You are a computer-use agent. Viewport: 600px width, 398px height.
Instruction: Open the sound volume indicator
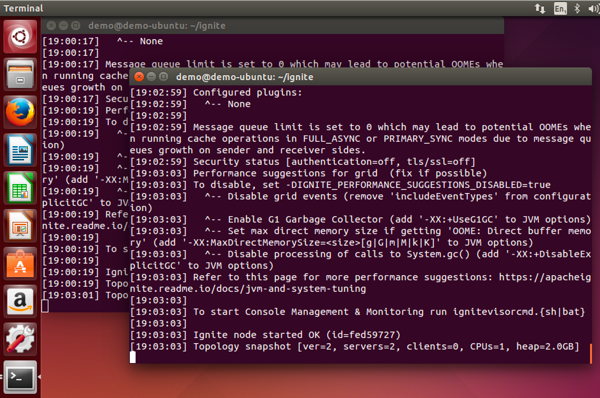tap(594, 8)
